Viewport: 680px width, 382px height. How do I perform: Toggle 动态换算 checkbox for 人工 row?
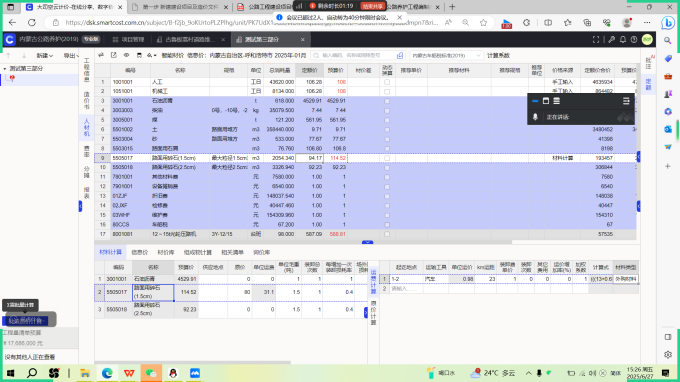click(x=387, y=82)
